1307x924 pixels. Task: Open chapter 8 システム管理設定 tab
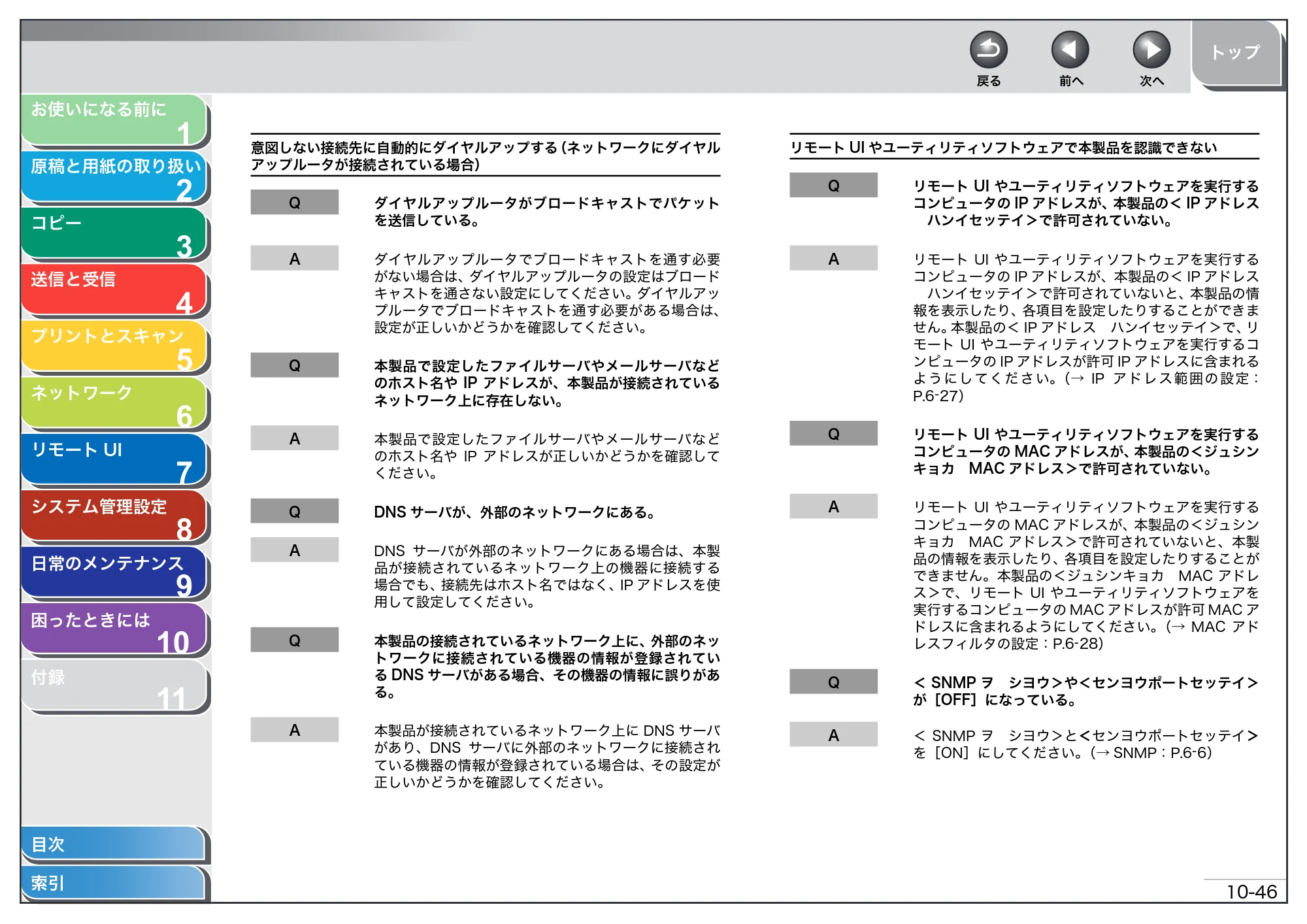click(114, 516)
